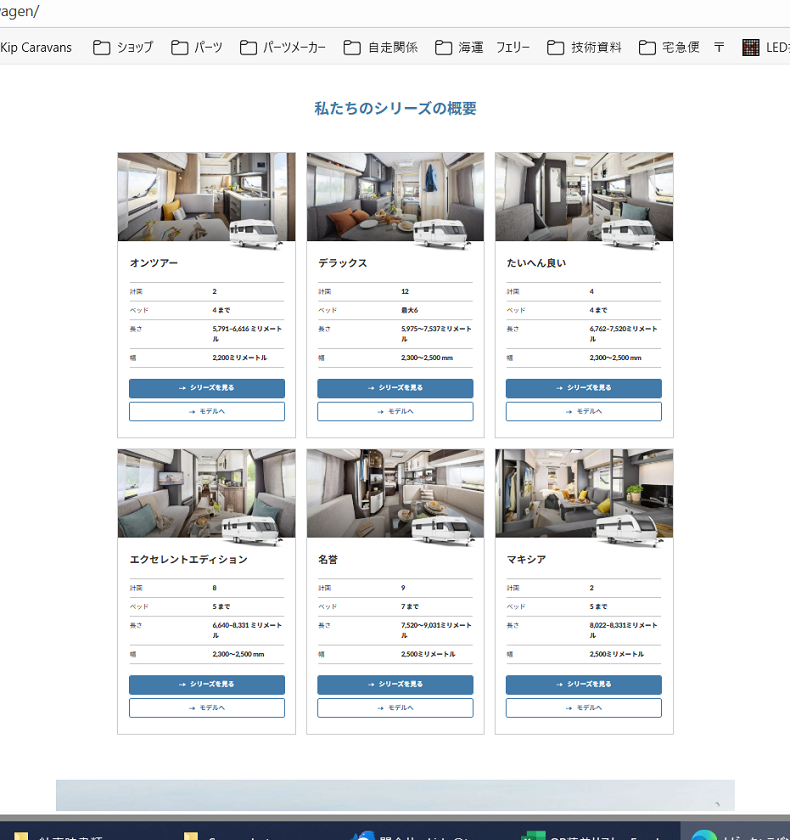Click the マキシア series title
Image resolution: width=790 pixels, height=840 pixels.
click(526, 559)
